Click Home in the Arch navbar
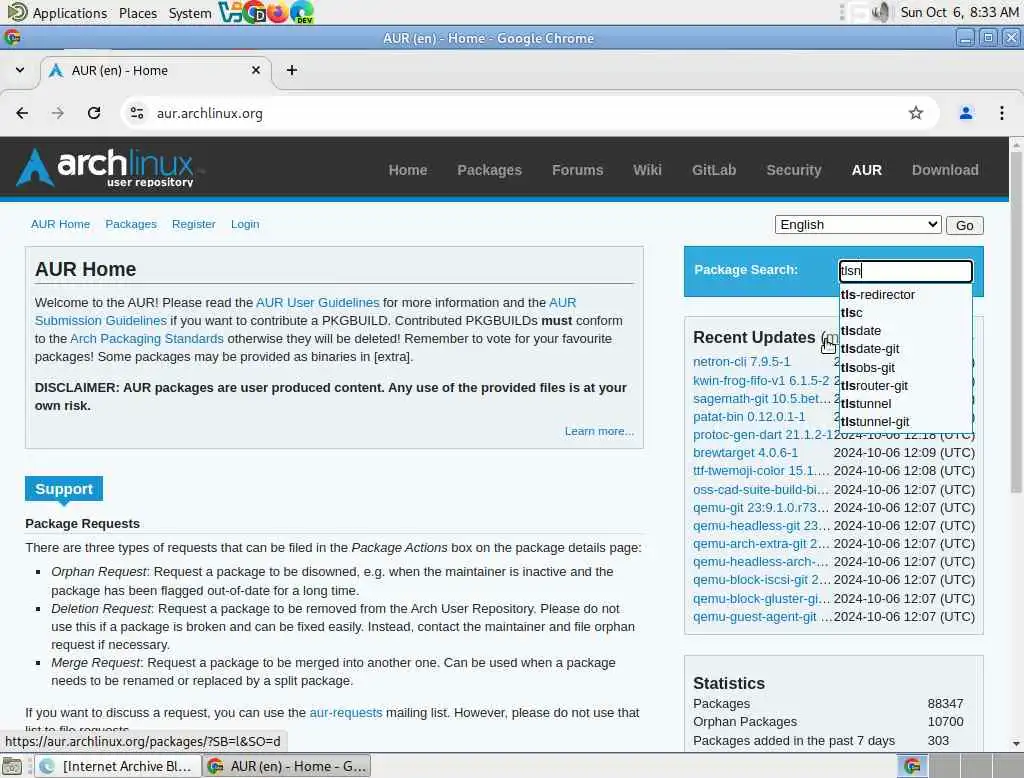The width and height of the screenshot is (1024, 778). (408, 170)
